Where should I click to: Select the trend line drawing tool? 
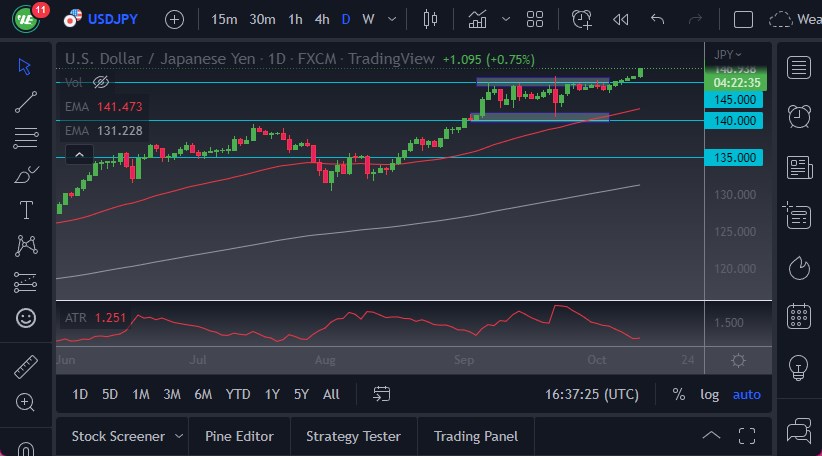point(26,102)
